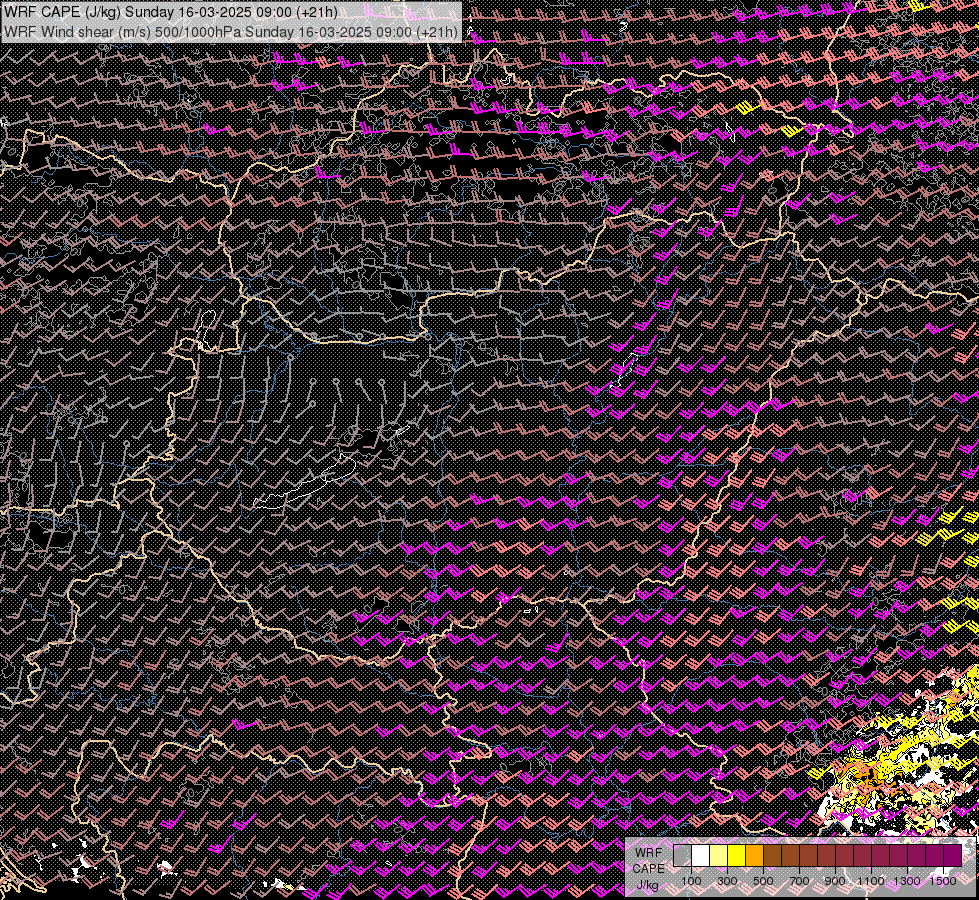Click the '1100' legend value label
This screenshot has height=900, width=979.
[871, 881]
